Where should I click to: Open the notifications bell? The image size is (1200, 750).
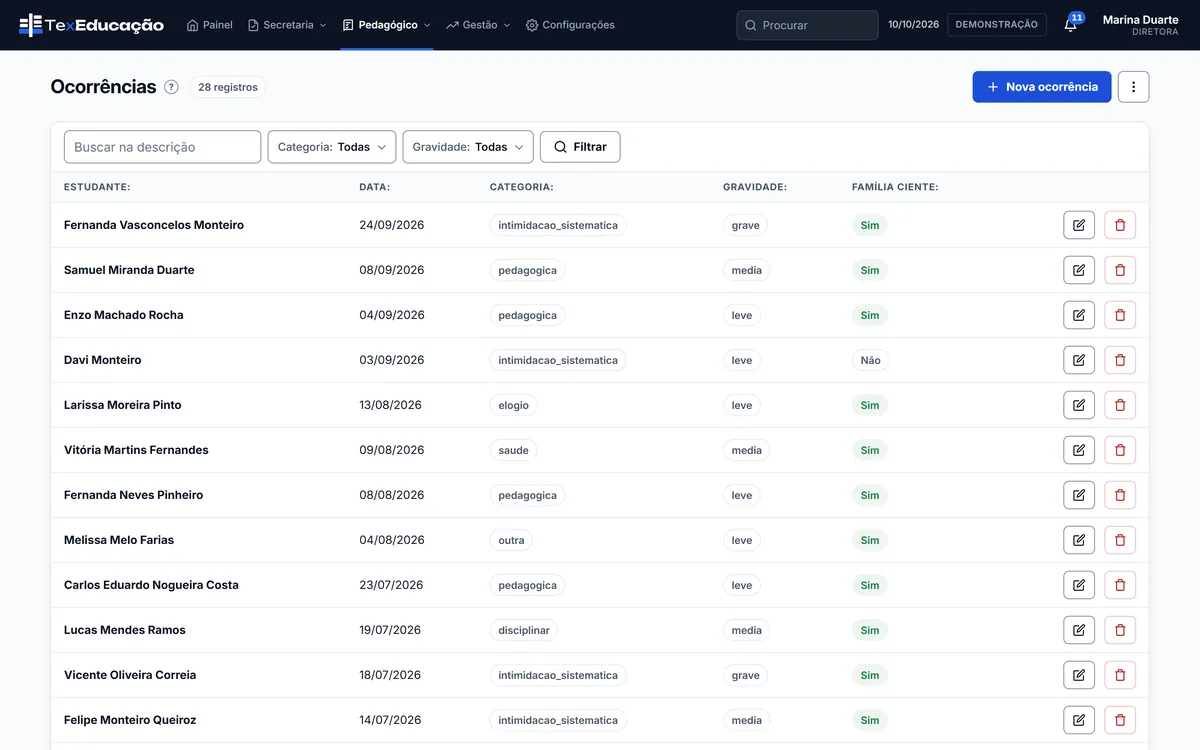[1071, 25]
